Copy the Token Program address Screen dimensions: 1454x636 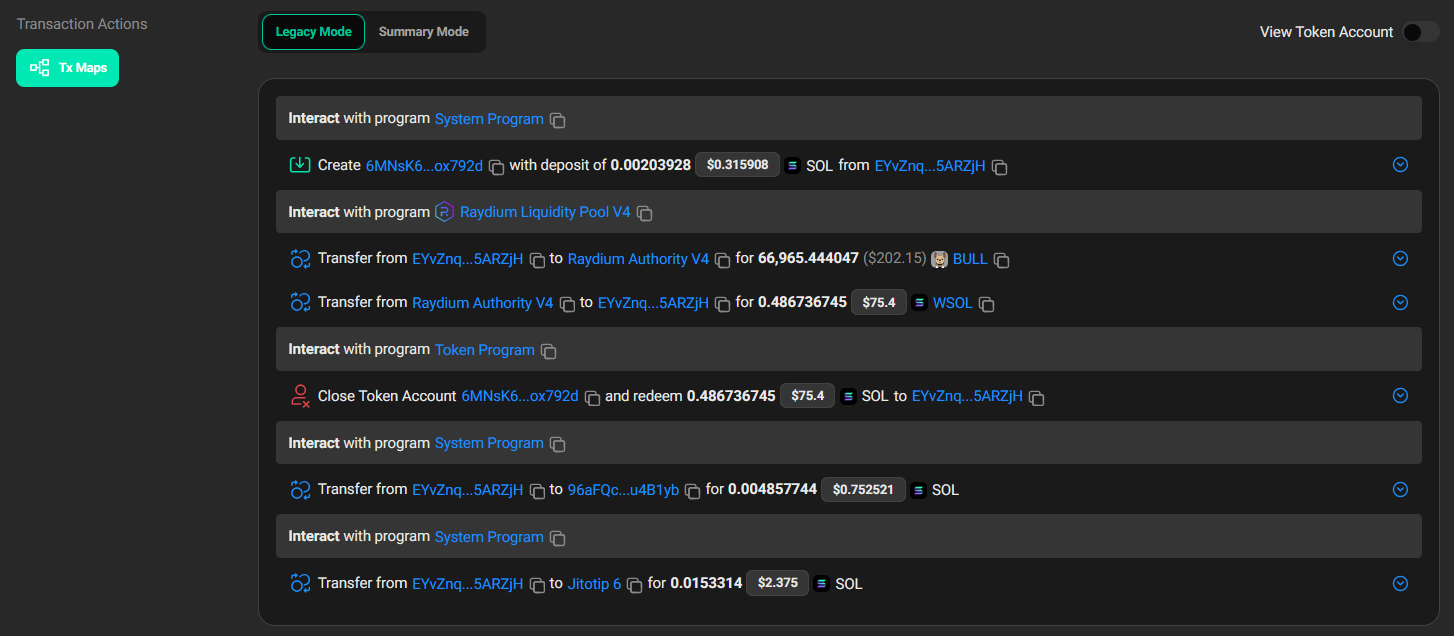[x=548, y=351]
